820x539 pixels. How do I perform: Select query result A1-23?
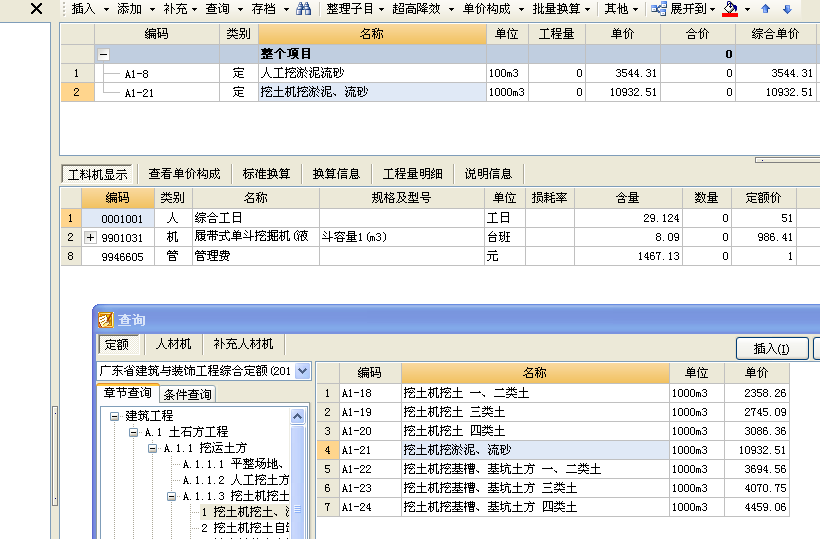coord(553,488)
